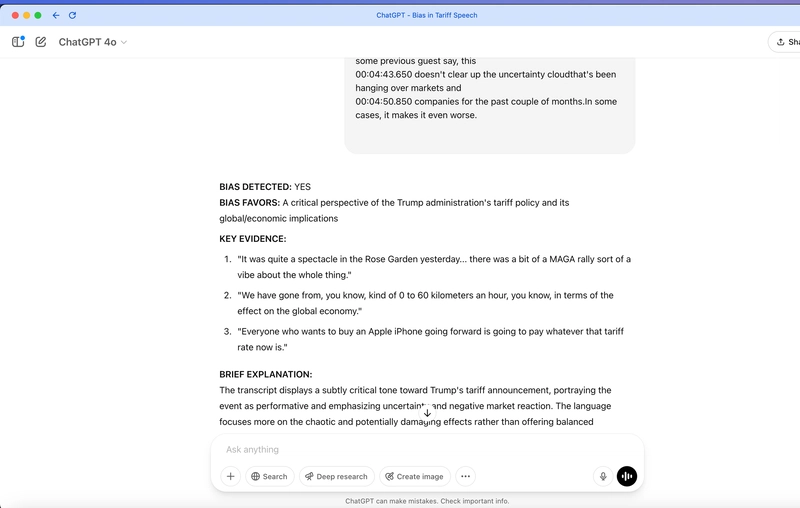This screenshot has width=800, height=508.
Task: Start a new chat with compose icon
Action: click(x=41, y=42)
